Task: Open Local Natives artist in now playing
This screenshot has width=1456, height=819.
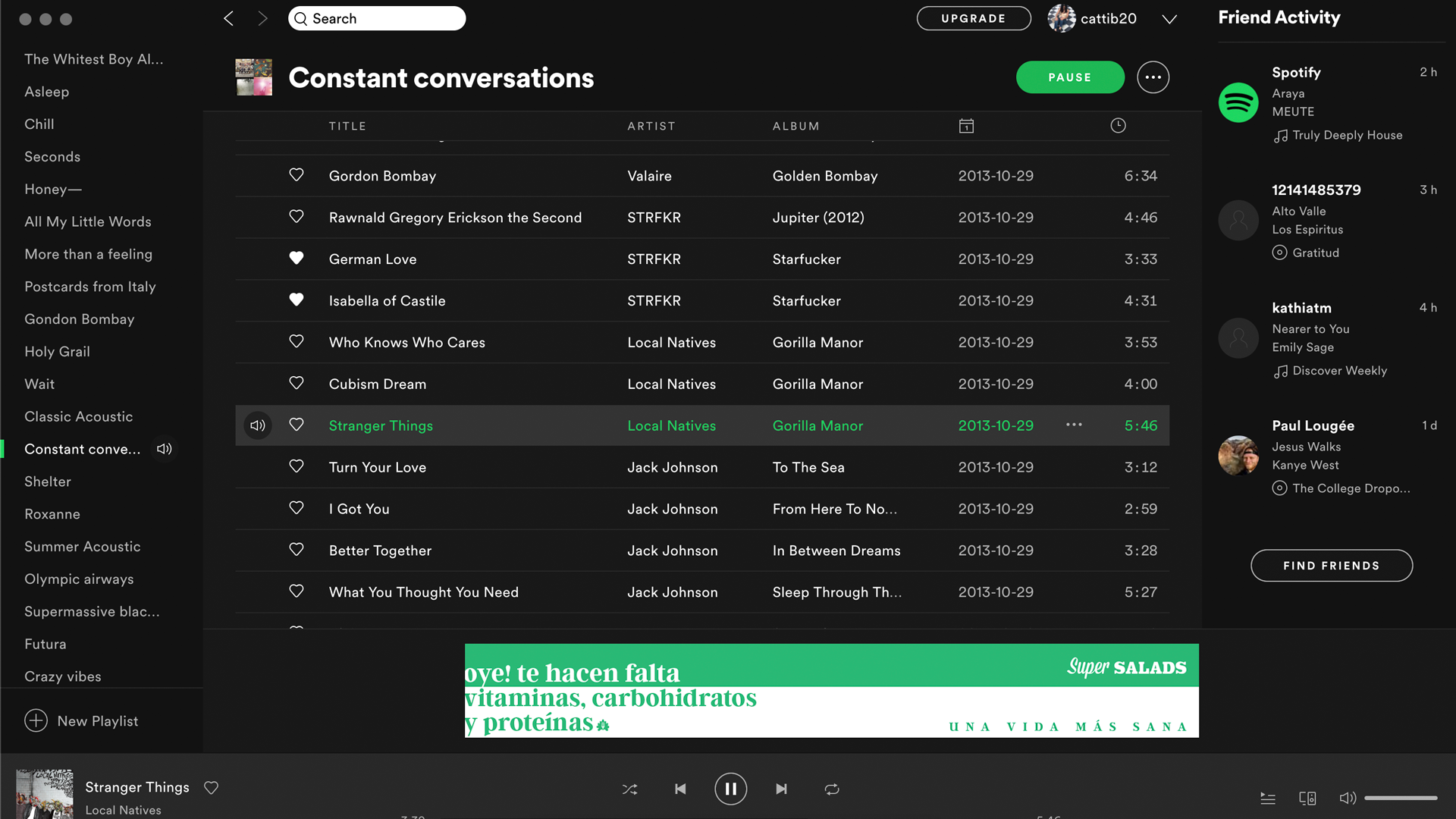Action: (123, 810)
